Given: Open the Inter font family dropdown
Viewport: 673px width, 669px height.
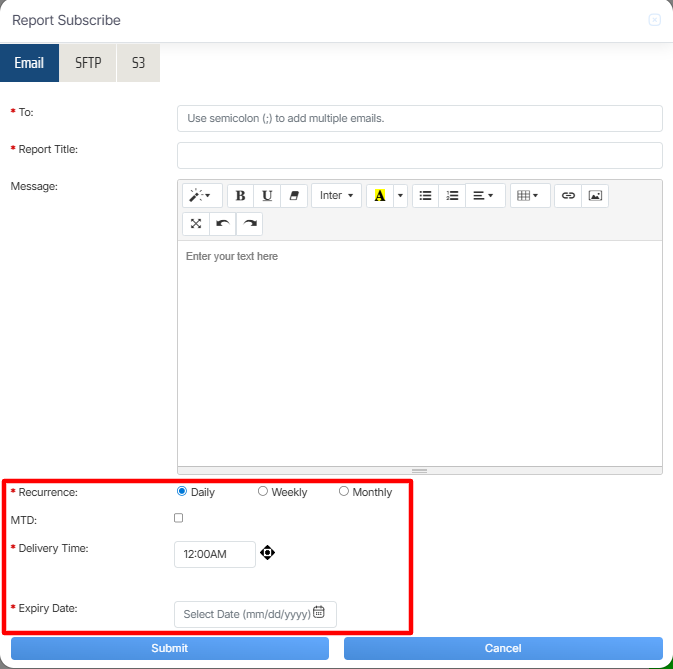Looking at the screenshot, I should pyautogui.click(x=336, y=196).
